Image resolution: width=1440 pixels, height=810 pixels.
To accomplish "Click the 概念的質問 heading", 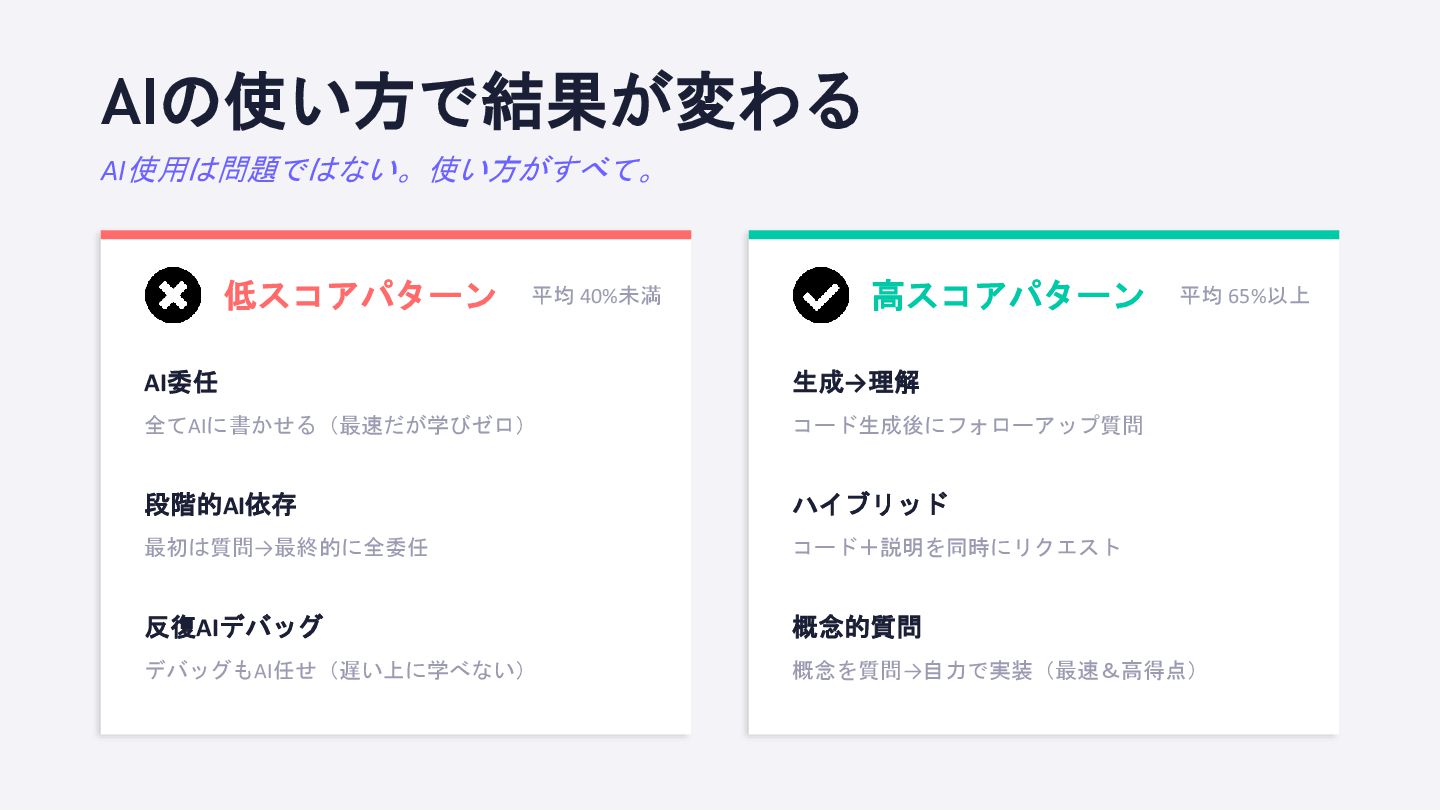I will tap(856, 627).
